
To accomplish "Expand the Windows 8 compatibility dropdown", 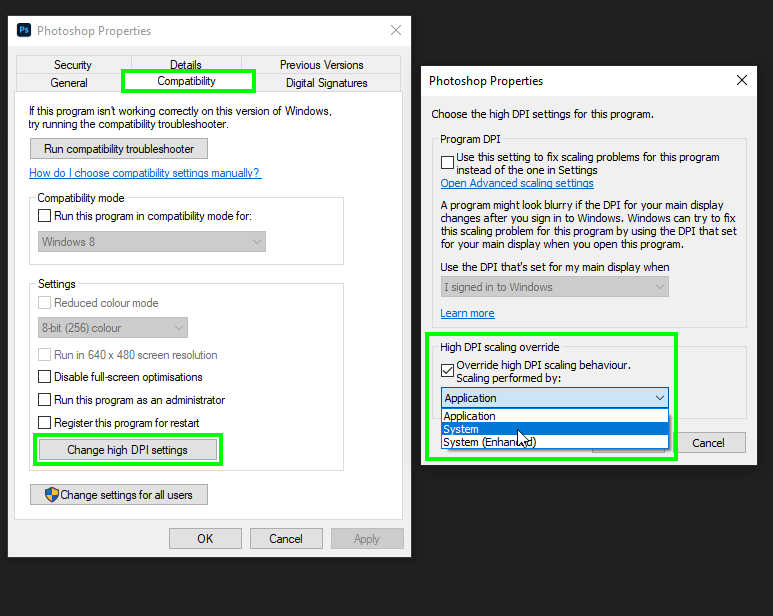I will point(152,242).
